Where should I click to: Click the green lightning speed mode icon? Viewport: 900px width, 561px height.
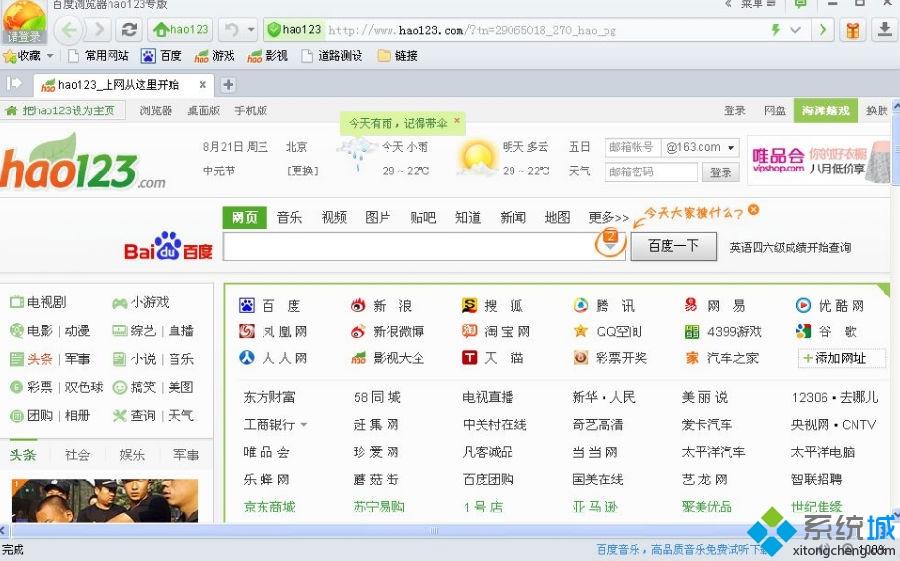[x=775, y=29]
